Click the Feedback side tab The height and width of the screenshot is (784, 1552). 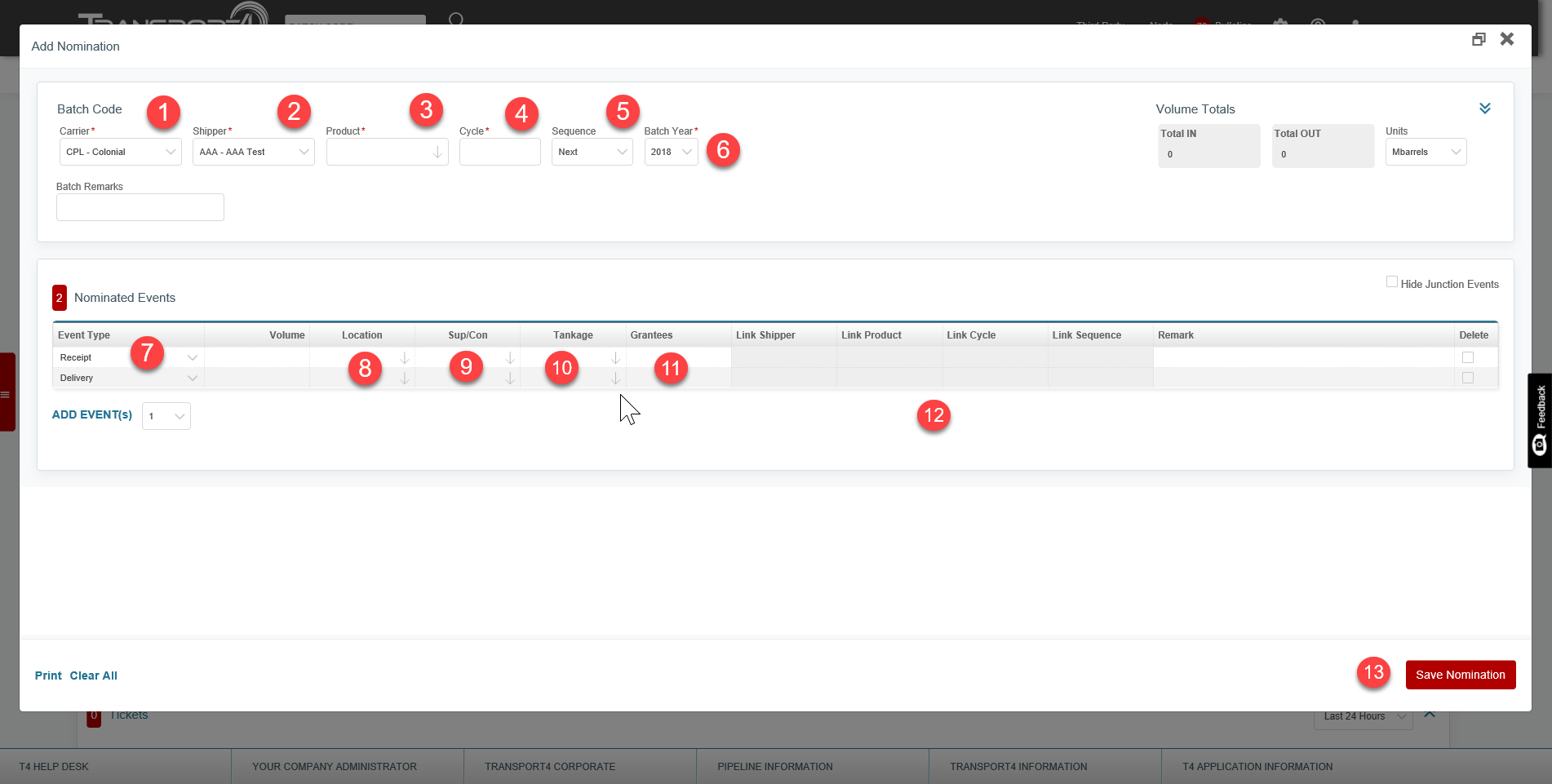coord(1539,420)
